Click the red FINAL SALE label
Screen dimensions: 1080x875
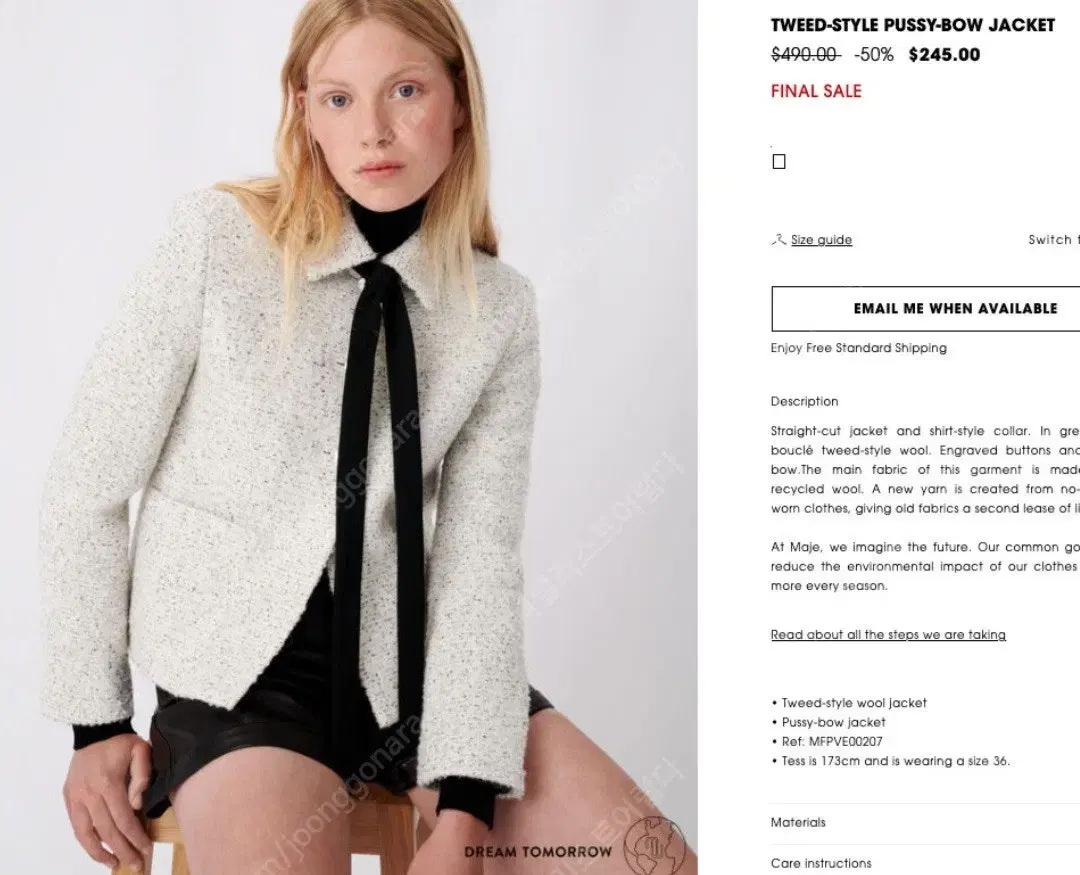click(816, 91)
